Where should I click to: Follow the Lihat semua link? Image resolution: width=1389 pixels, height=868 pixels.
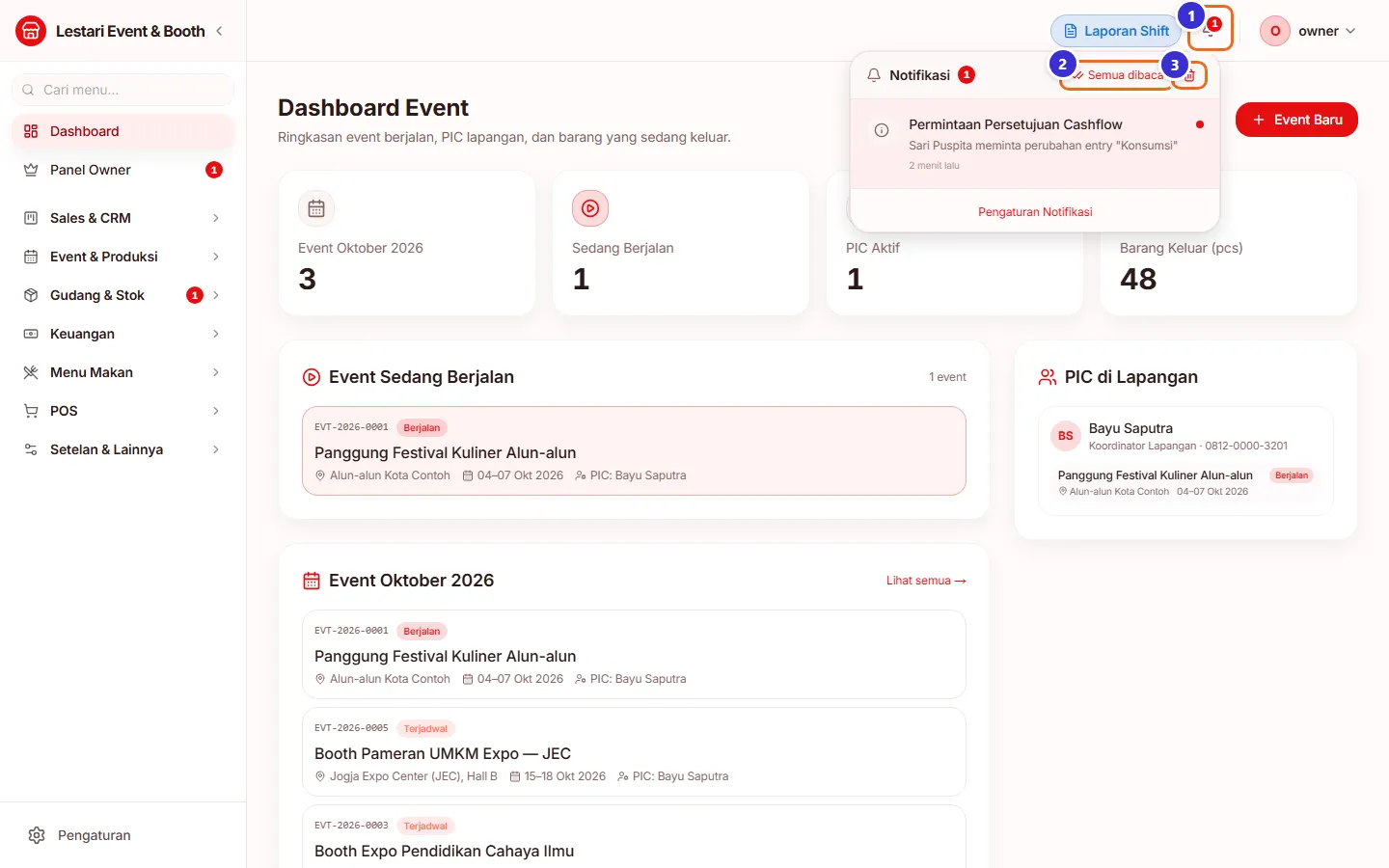pyautogui.click(x=926, y=581)
